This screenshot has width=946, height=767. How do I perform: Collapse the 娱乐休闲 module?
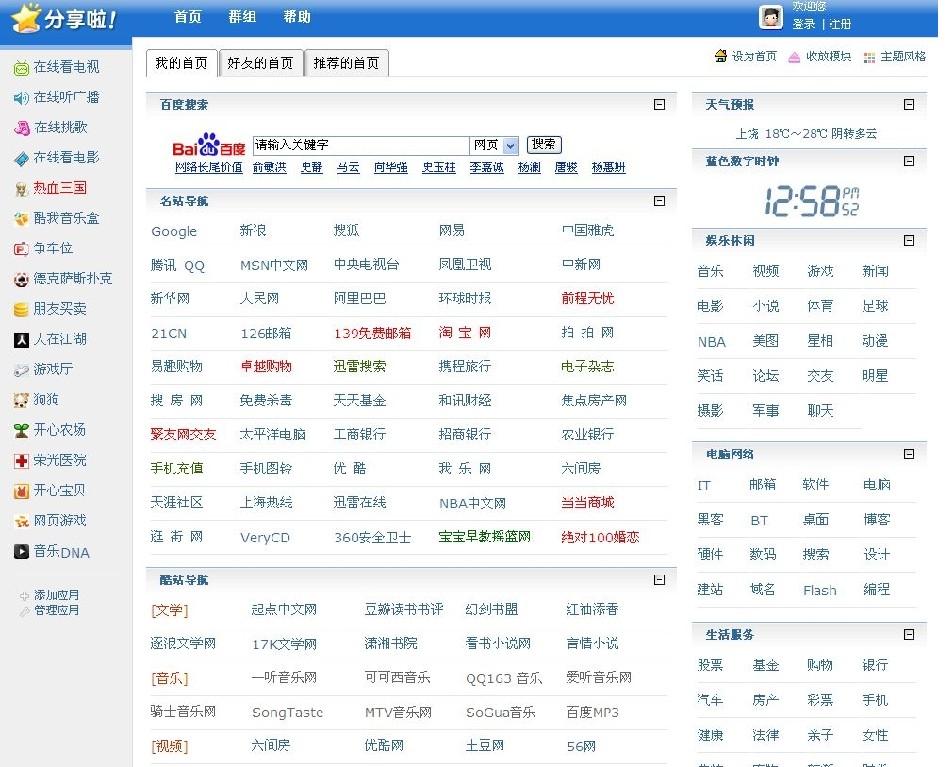pyautogui.click(x=909, y=240)
